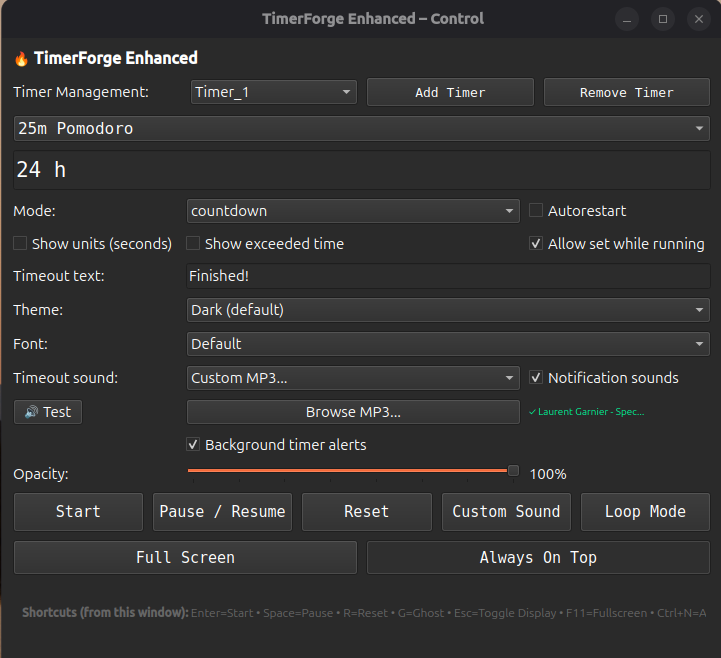This screenshot has width=721, height=658.
Task: Open the countdown Mode dropdown
Action: pyautogui.click(x=352, y=211)
